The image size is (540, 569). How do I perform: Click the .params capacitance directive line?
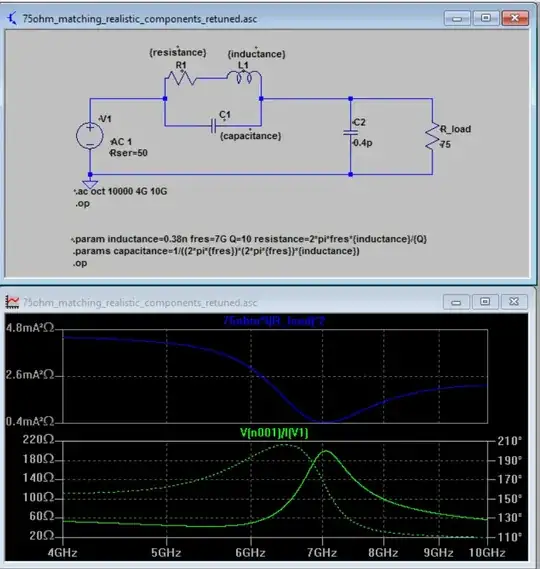tap(216, 251)
